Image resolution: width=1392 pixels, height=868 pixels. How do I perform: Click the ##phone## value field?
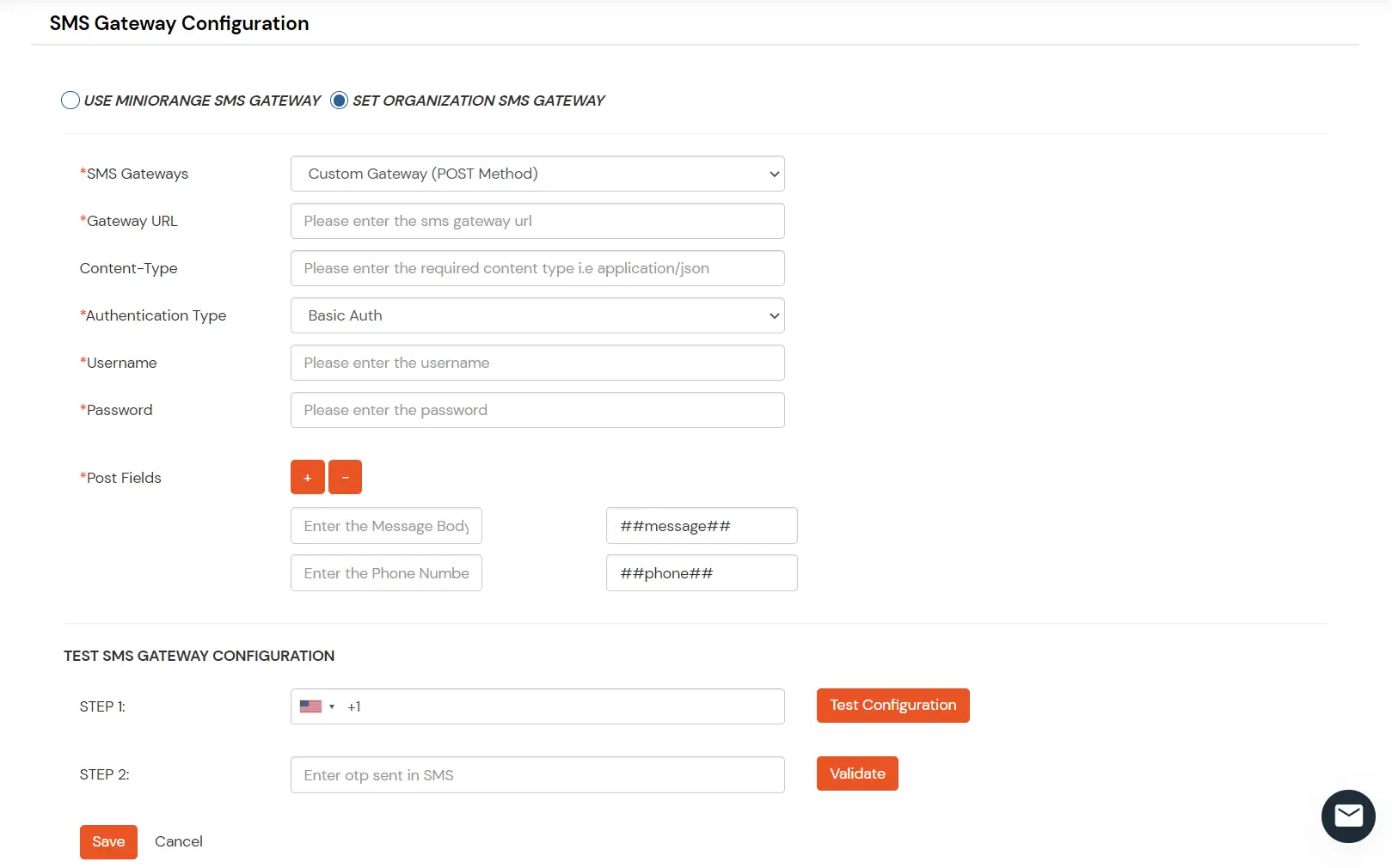(701, 572)
